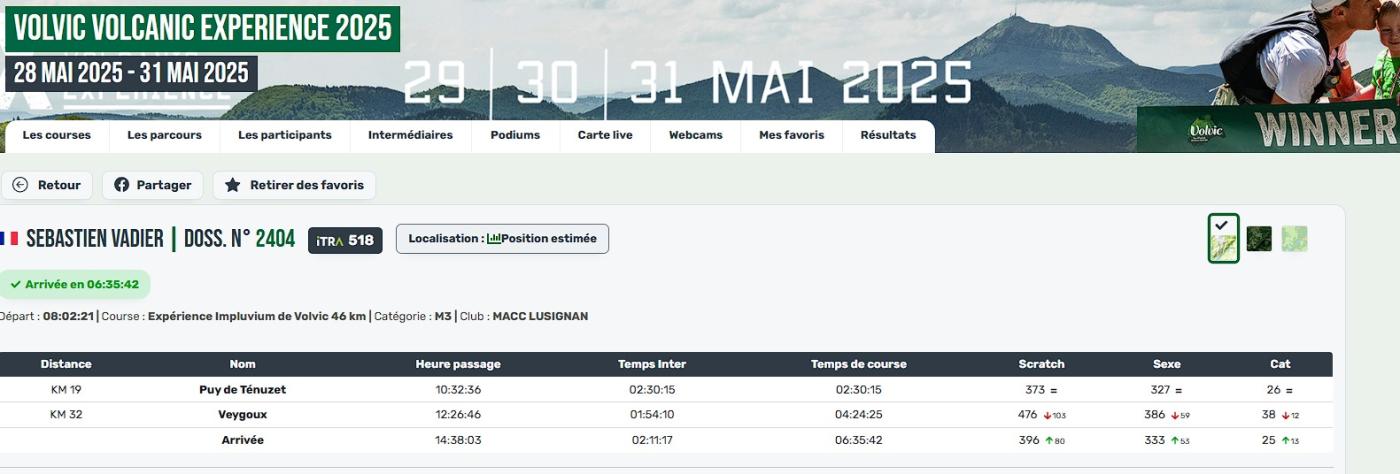Click the back arrow icon in Retour
The image size is (1400, 474).
[20, 185]
